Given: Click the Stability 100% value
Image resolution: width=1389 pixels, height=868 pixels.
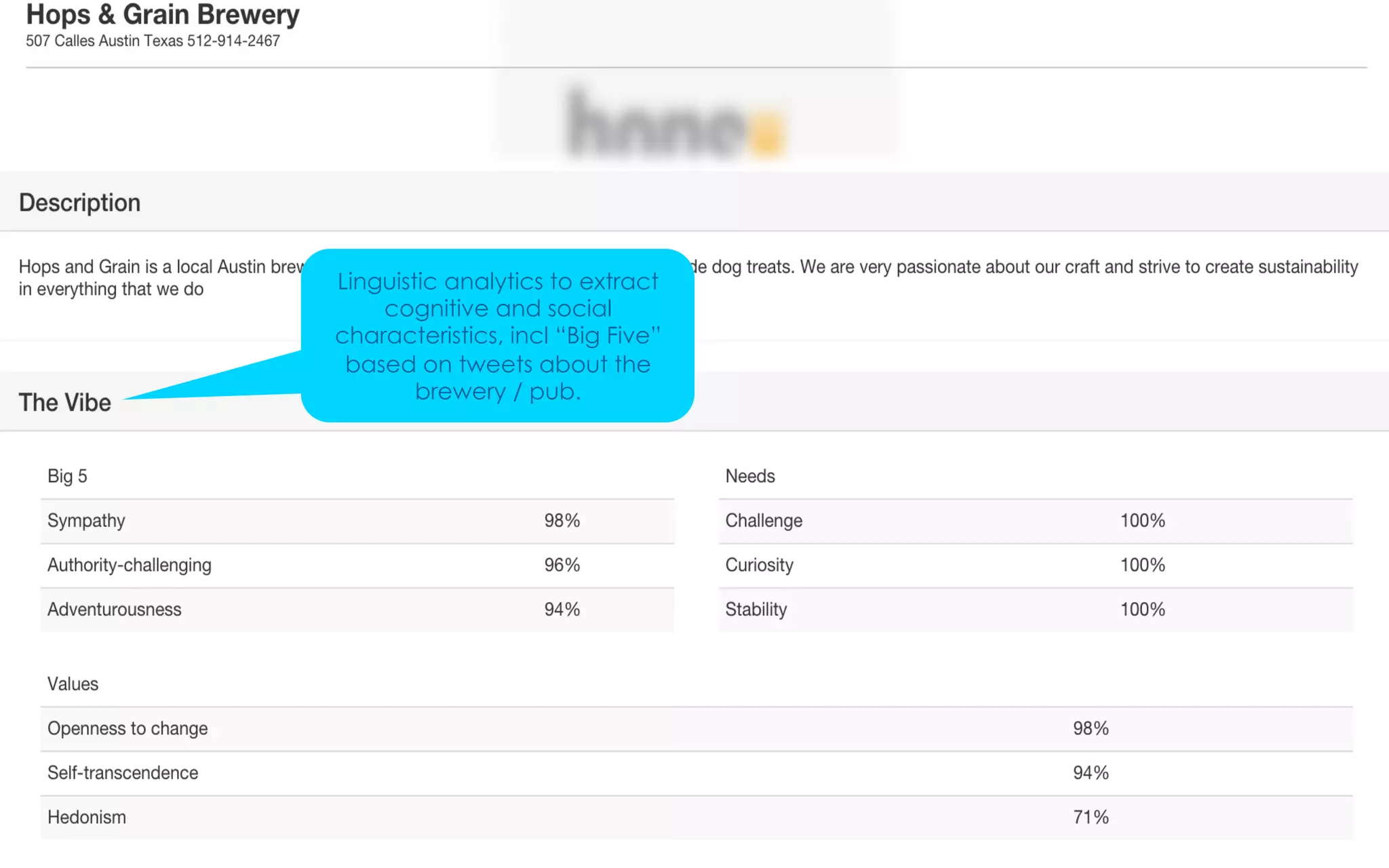Looking at the screenshot, I should (1142, 610).
